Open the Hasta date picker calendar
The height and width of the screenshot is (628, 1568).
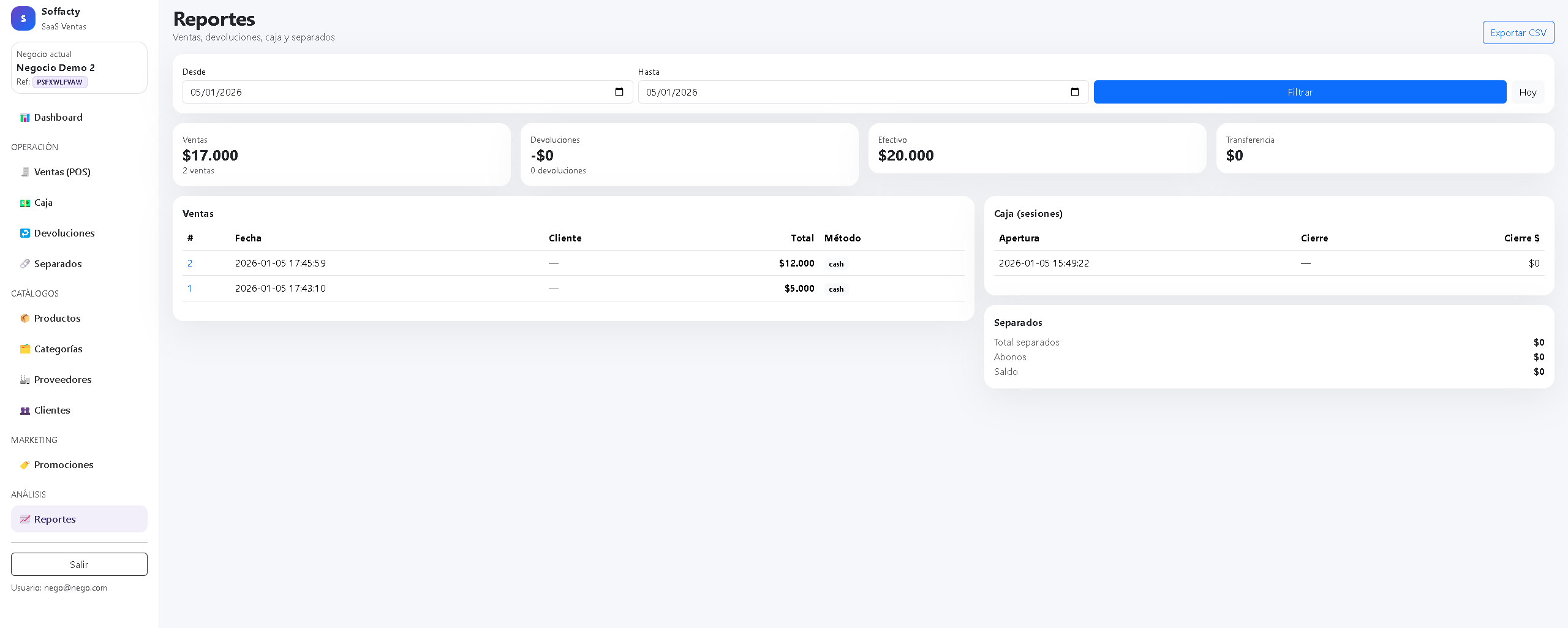click(x=1075, y=92)
